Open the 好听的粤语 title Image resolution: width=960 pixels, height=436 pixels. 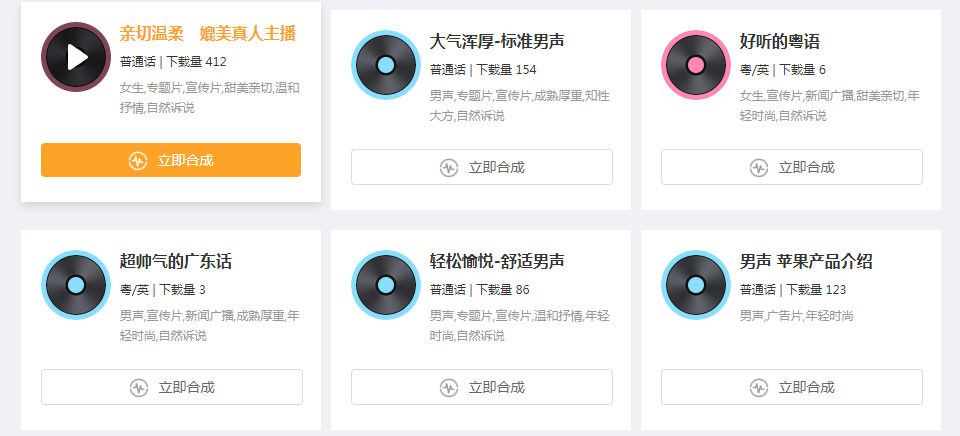[780, 42]
